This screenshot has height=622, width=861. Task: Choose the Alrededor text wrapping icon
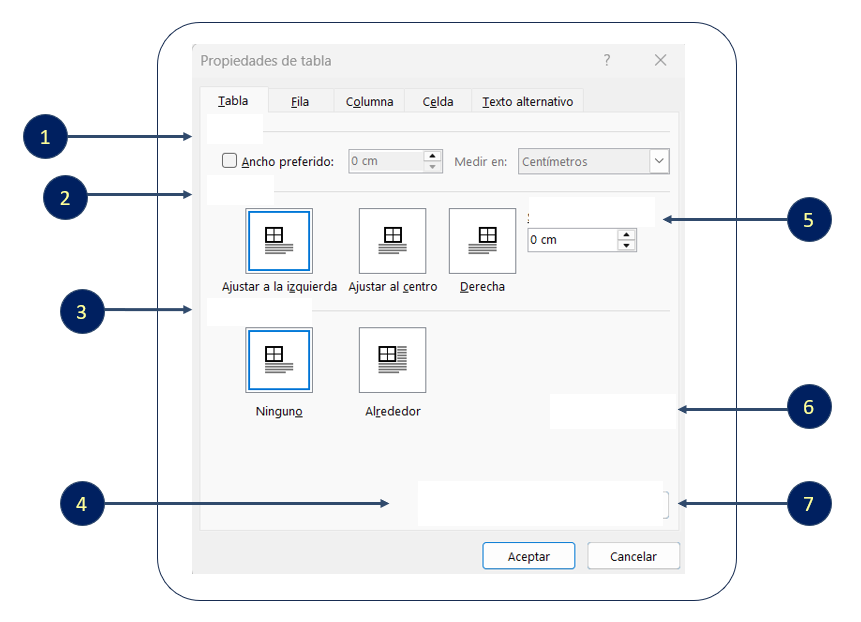click(x=392, y=360)
